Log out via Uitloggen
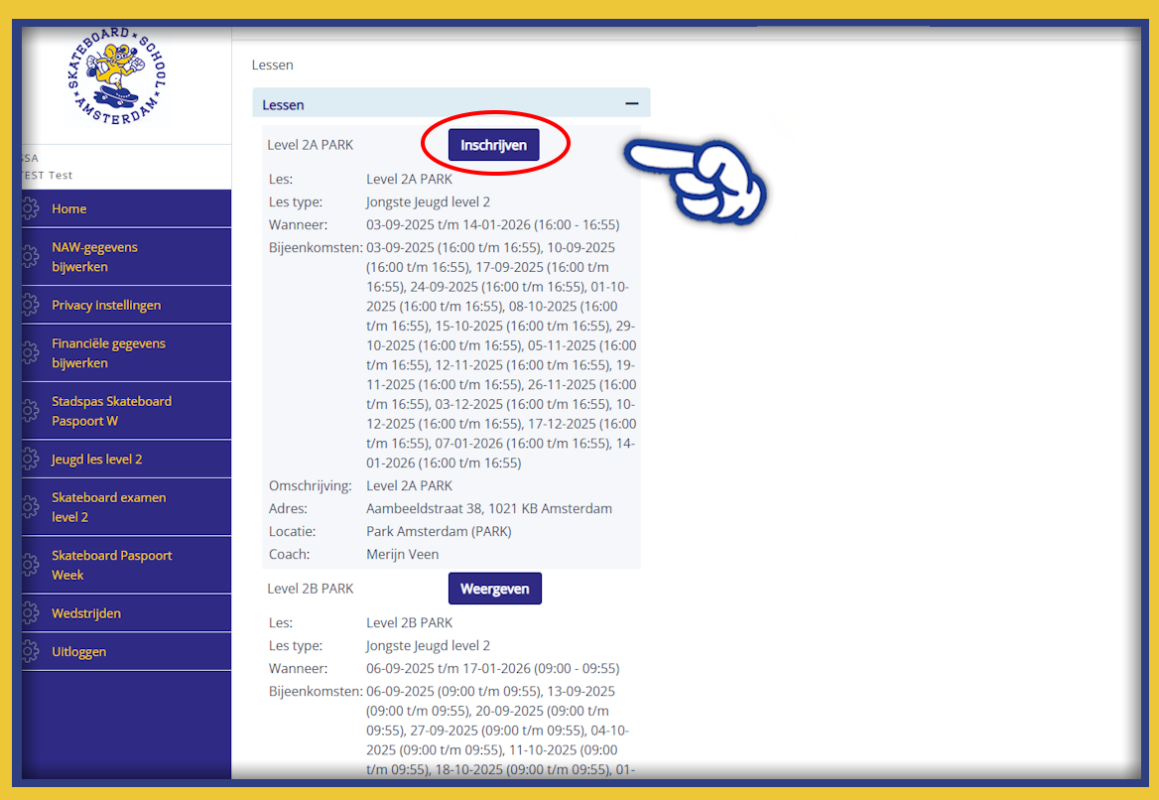This screenshot has width=1159, height=800. pos(79,651)
